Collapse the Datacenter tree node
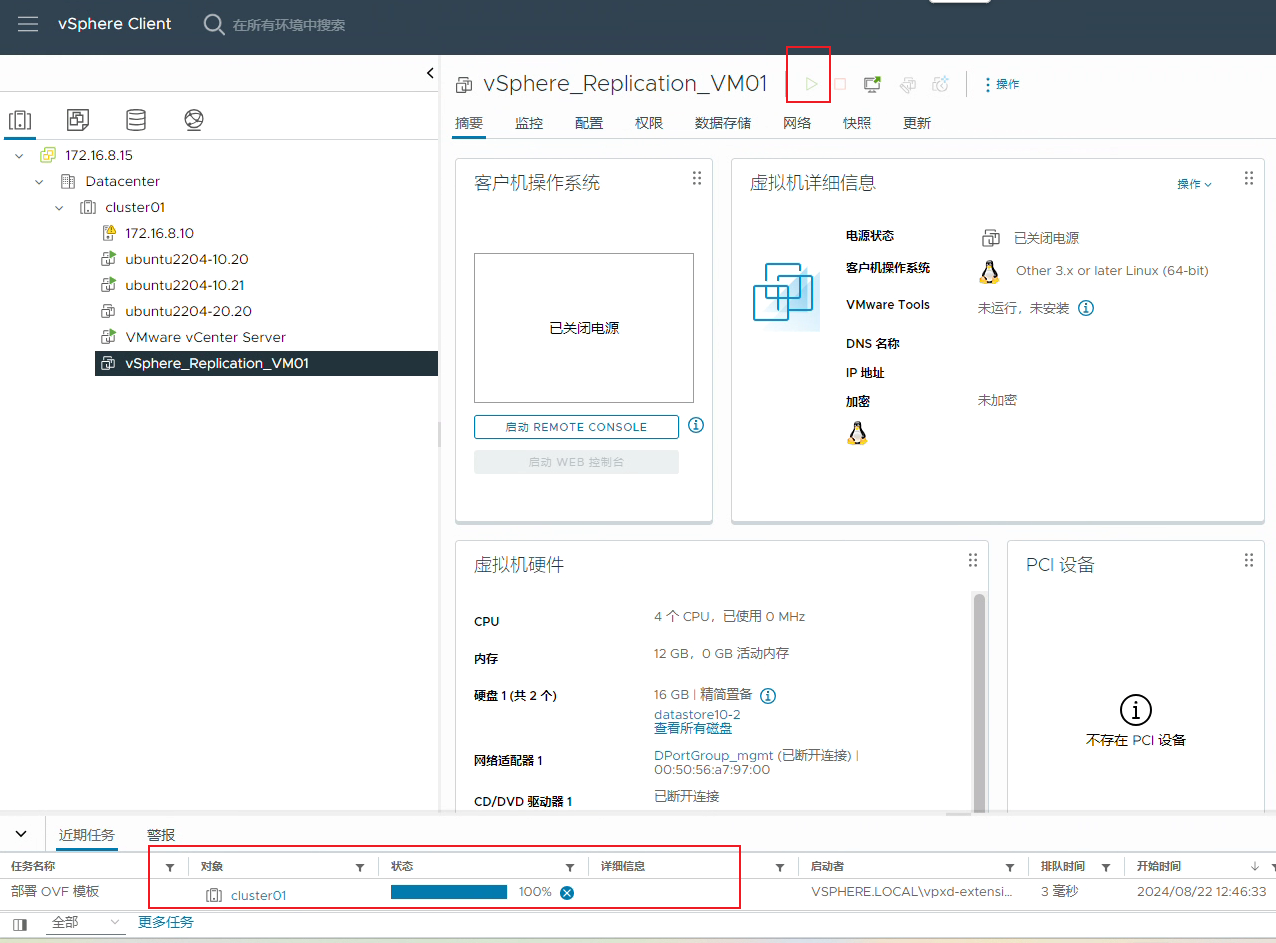 pyautogui.click(x=39, y=181)
